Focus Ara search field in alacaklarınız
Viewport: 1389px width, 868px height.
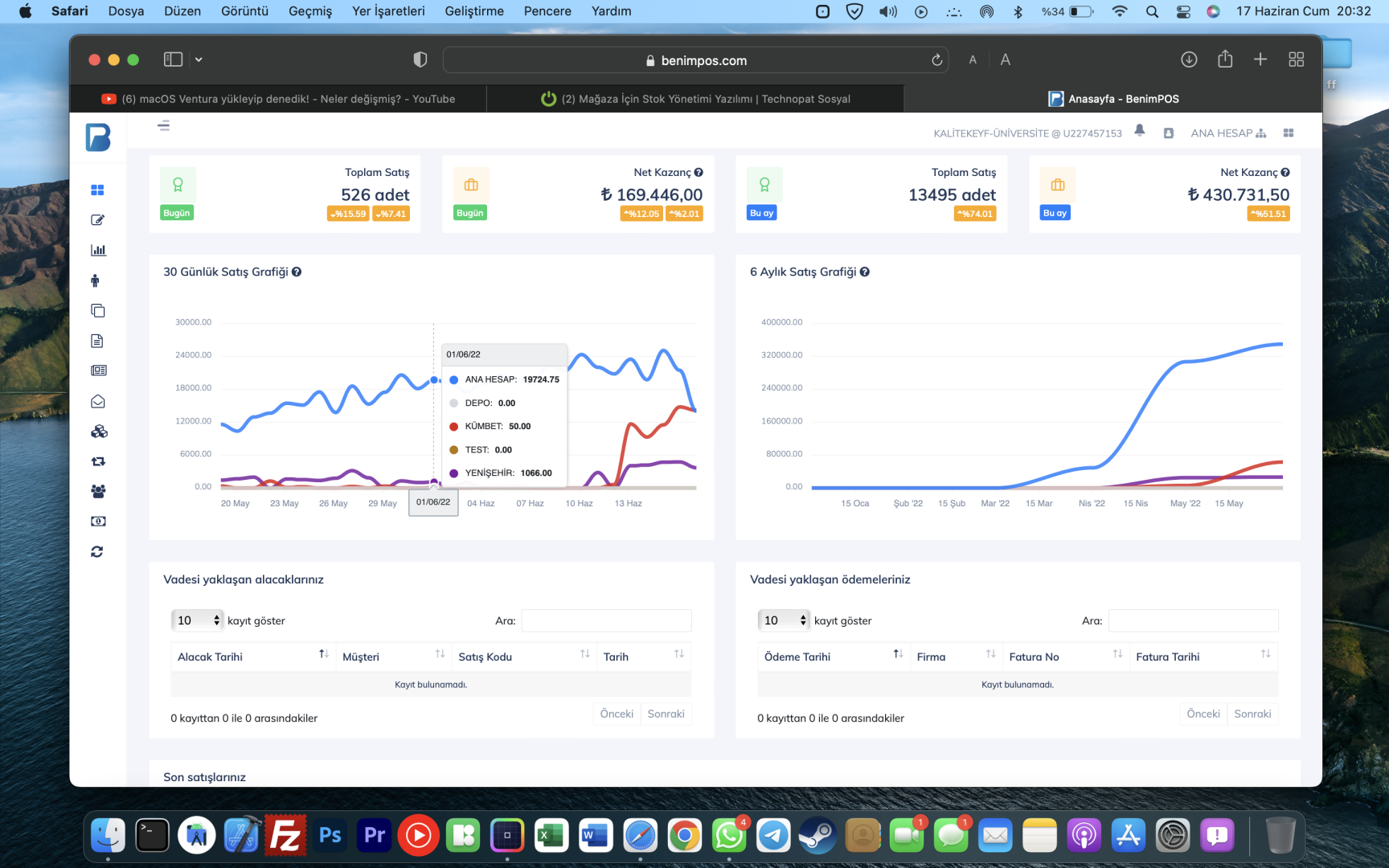pos(606,620)
